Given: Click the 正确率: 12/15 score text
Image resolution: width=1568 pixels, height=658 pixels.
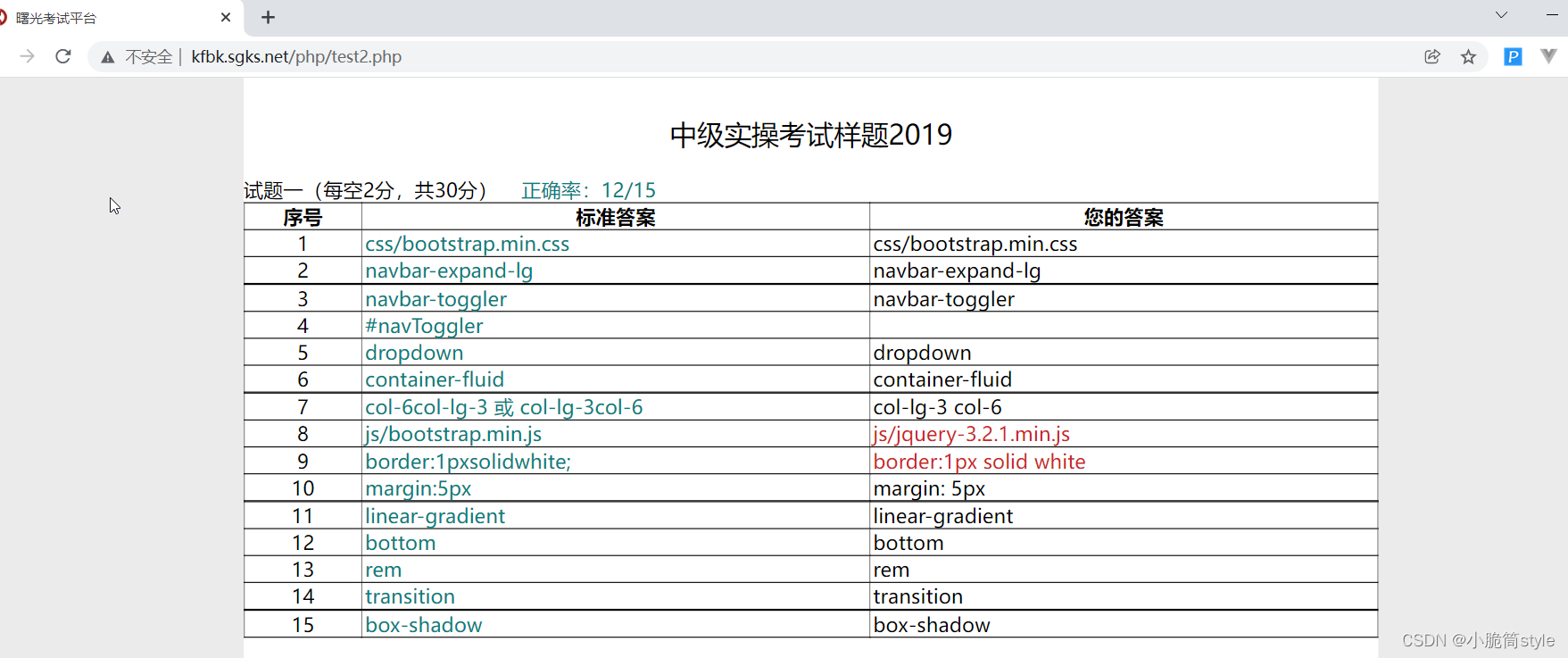Looking at the screenshot, I should 588,190.
